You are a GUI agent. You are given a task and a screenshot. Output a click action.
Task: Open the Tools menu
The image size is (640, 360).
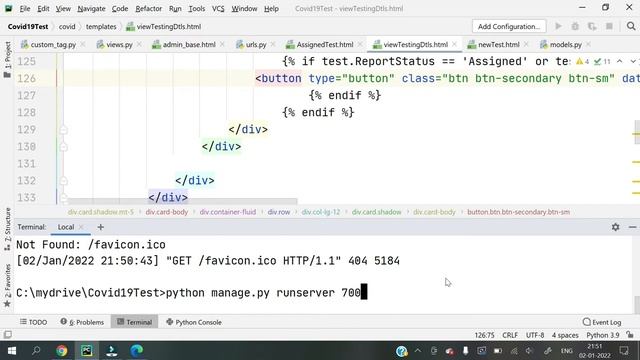(x=196, y=9)
